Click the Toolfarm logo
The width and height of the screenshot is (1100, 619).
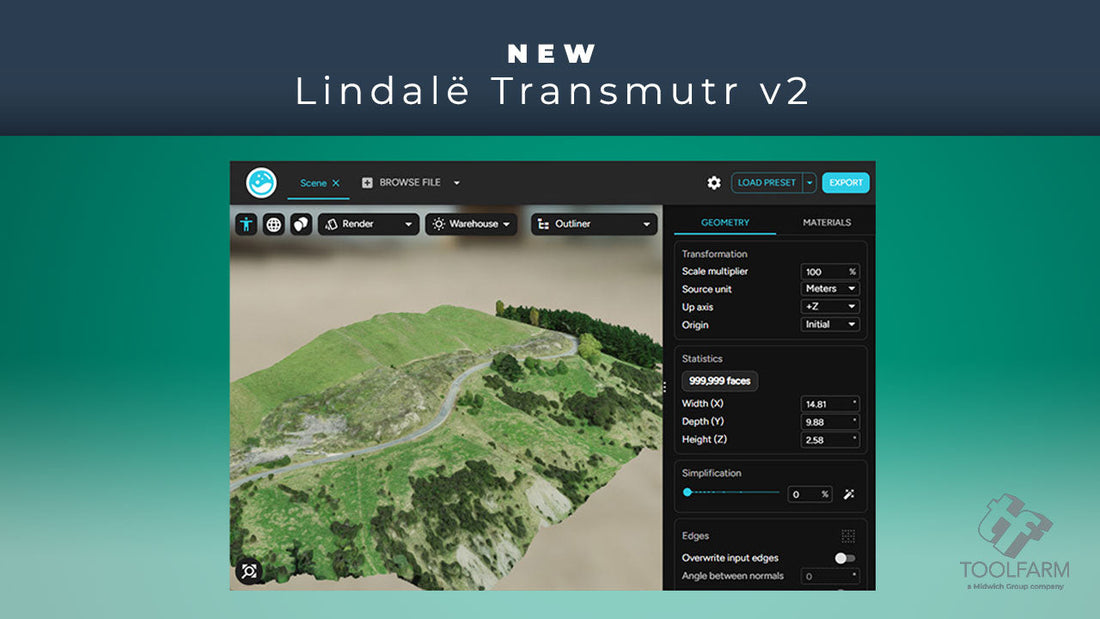1014,541
